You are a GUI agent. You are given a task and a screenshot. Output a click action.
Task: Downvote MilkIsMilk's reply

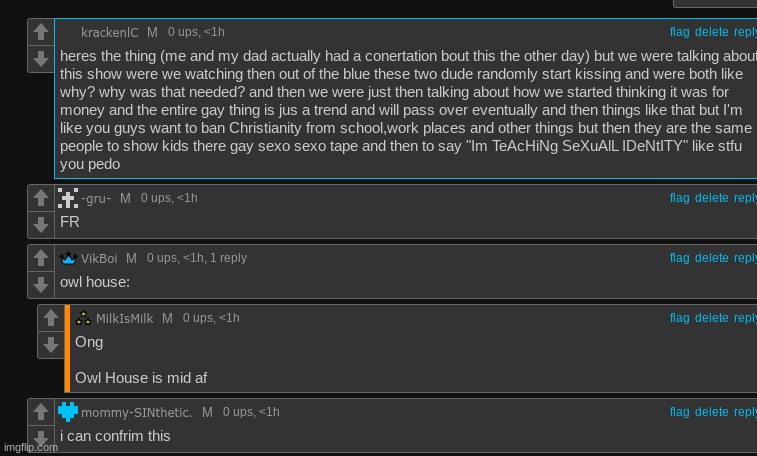(x=51, y=345)
